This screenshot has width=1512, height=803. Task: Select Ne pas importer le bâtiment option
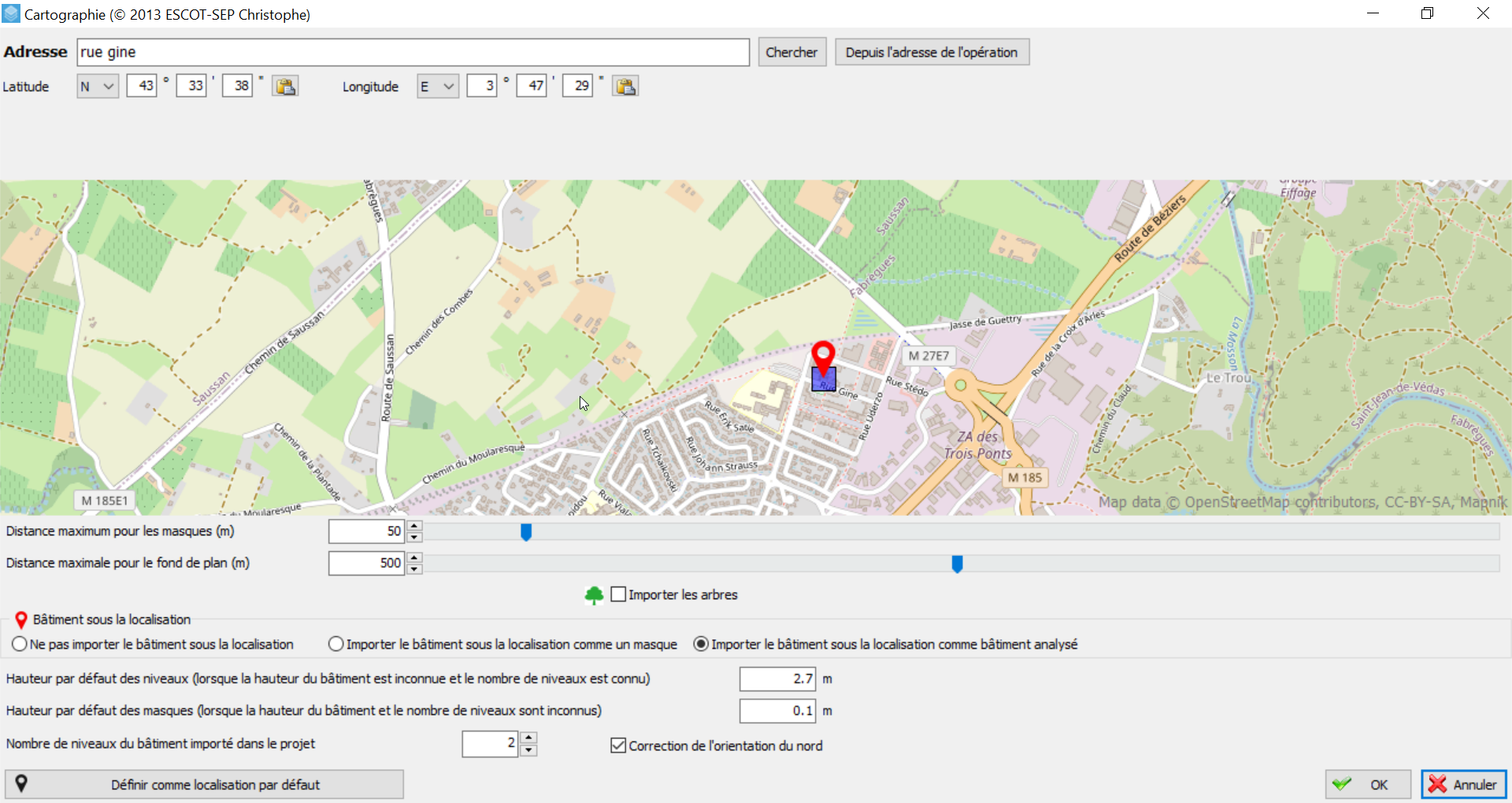point(20,644)
